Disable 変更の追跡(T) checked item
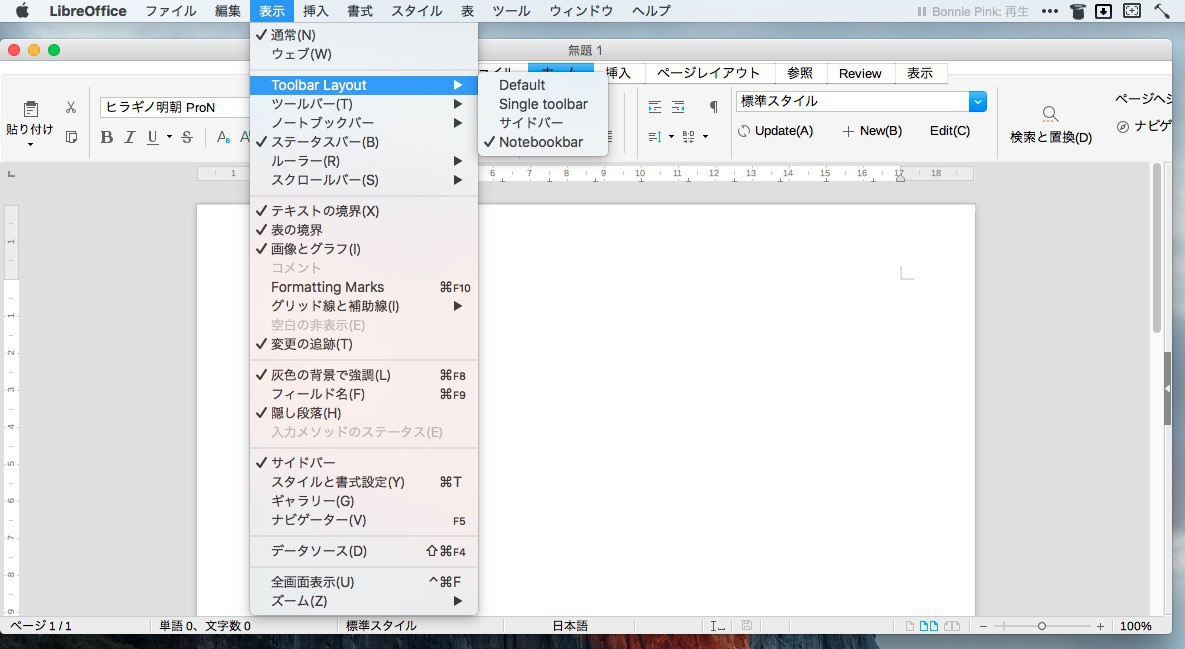Image resolution: width=1185 pixels, height=649 pixels. [x=312, y=344]
